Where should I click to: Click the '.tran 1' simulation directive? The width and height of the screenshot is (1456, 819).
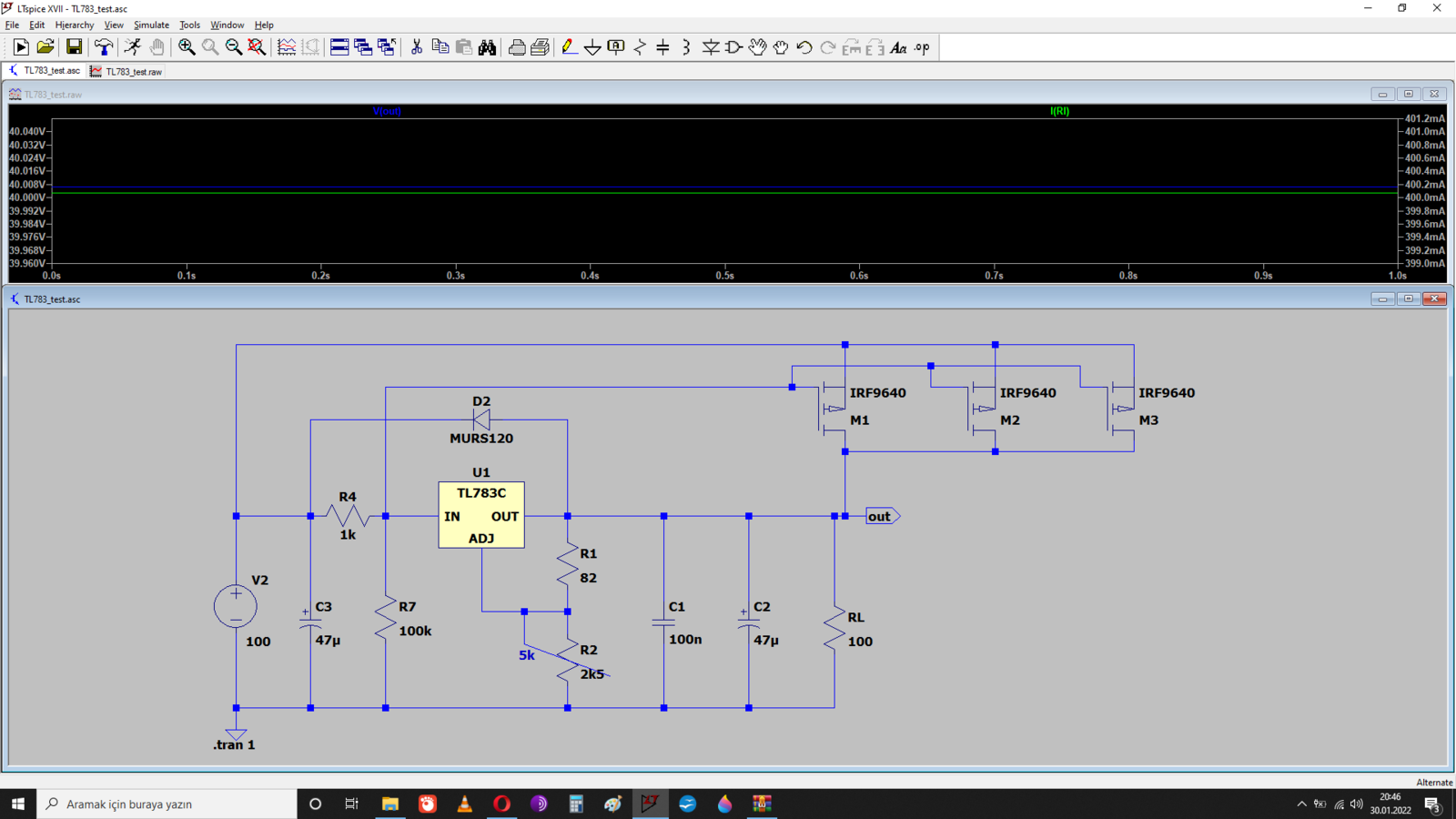pos(234,744)
